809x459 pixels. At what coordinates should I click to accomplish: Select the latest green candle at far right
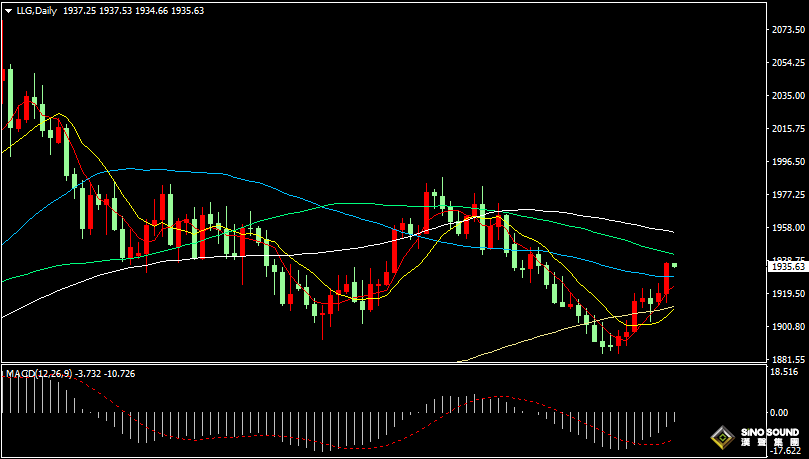click(x=674, y=265)
